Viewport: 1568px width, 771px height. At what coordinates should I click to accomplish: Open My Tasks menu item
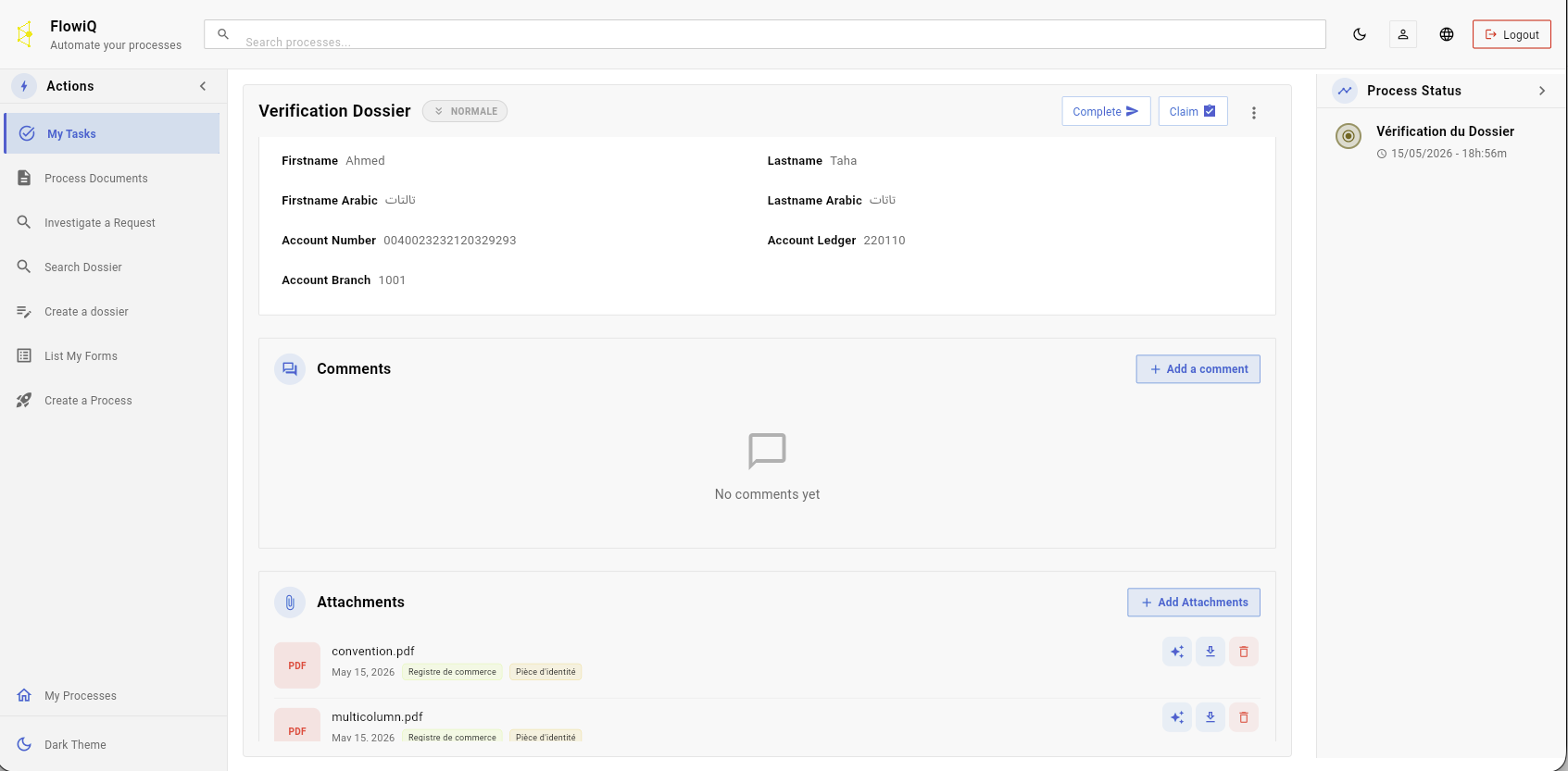[112, 133]
